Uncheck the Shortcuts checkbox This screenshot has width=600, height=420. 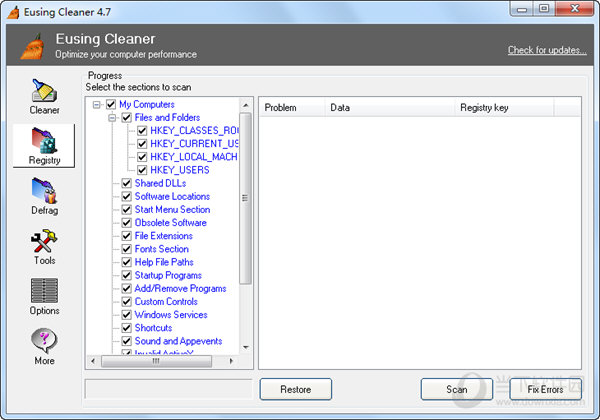pos(127,328)
